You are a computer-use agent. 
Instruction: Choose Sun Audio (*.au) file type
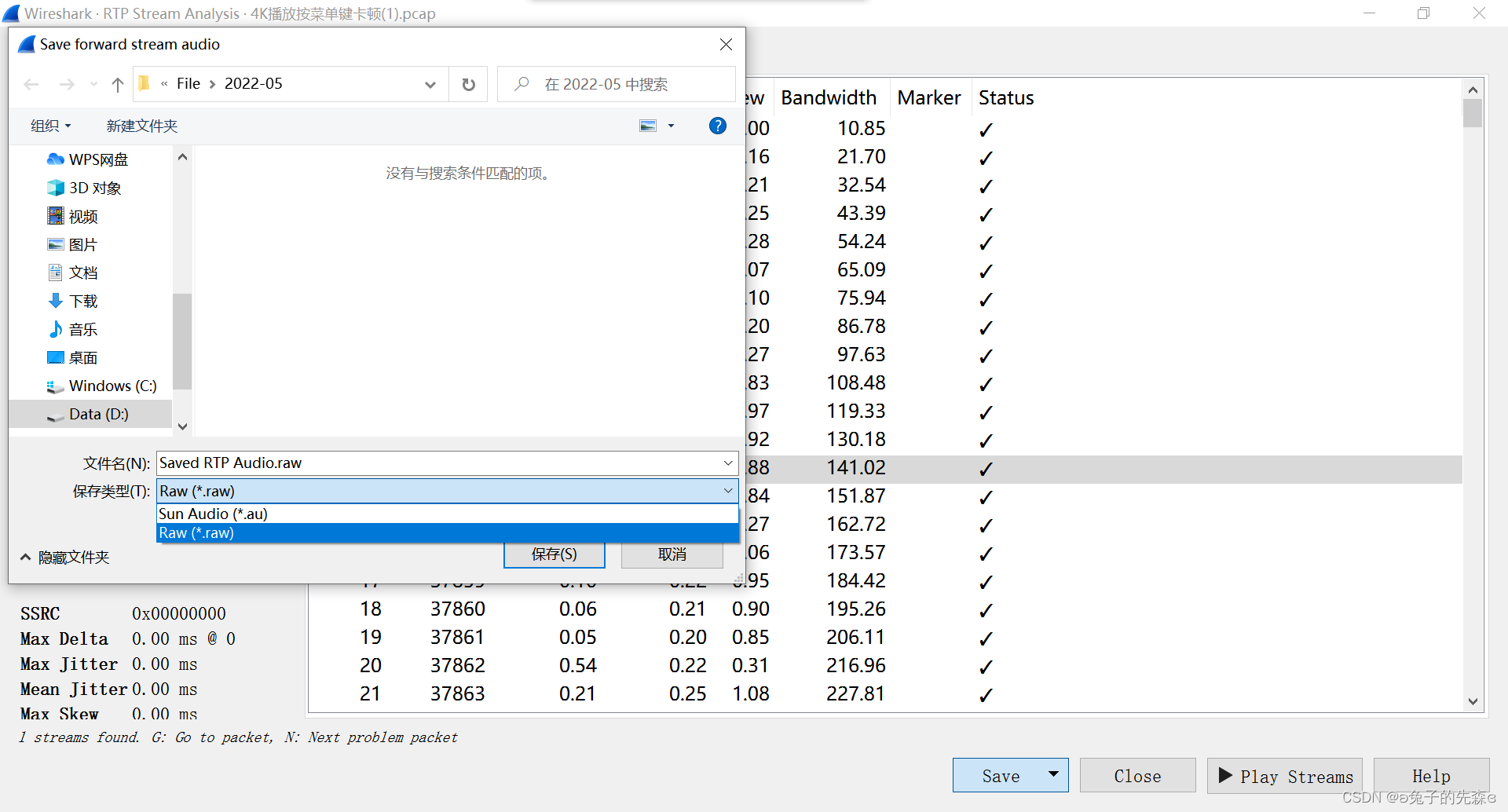448,514
